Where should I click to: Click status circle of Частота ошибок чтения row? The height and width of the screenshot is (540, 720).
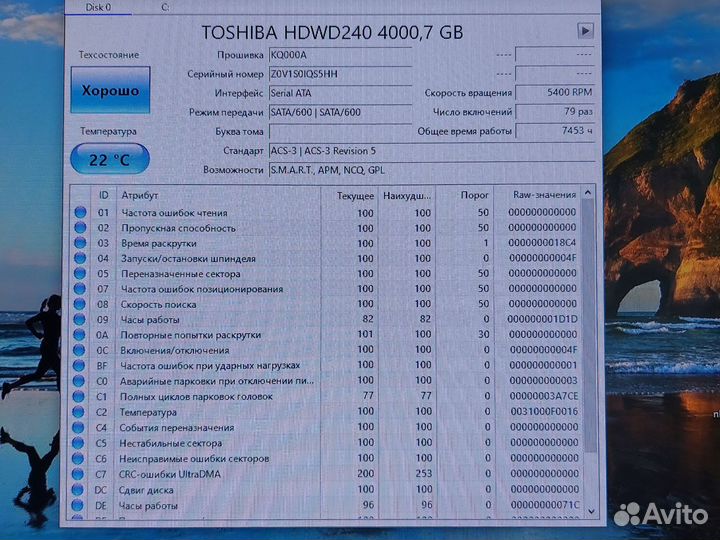pos(80,212)
